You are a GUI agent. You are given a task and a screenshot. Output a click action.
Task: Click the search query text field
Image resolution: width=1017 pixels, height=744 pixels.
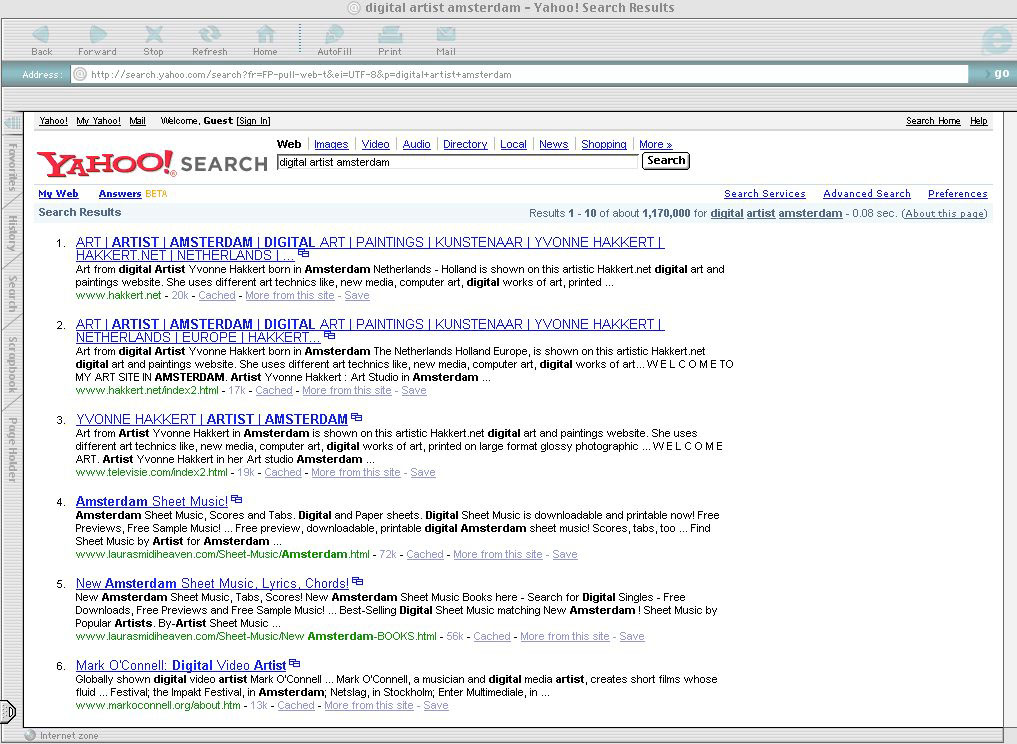tap(457, 162)
